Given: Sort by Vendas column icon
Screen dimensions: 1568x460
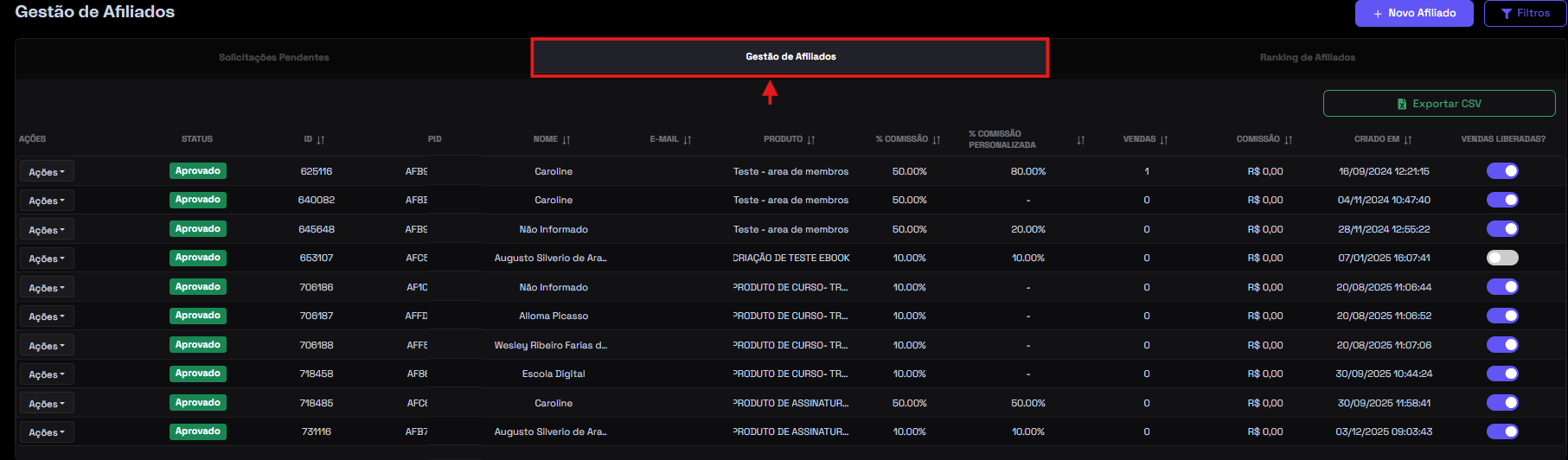Looking at the screenshot, I should point(1164,139).
